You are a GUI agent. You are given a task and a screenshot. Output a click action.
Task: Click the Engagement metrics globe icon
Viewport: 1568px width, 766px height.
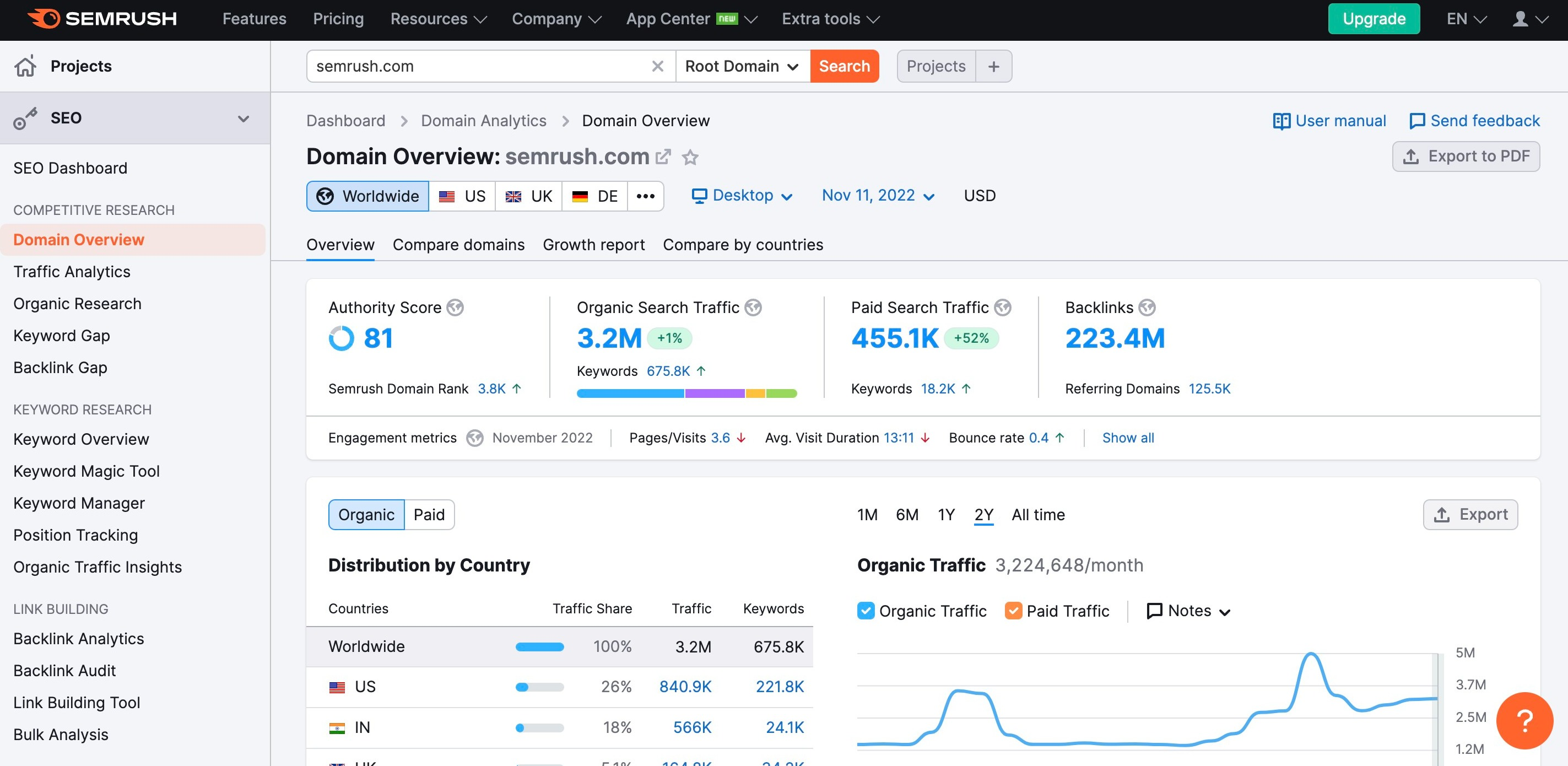coord(475,438)
